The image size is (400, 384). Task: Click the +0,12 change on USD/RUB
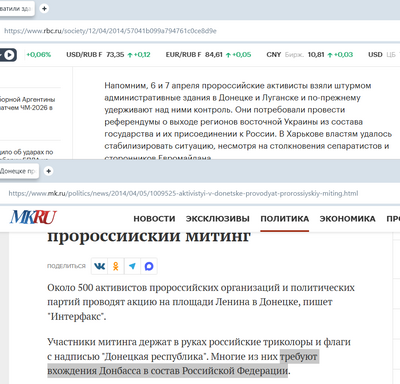coord(139,55)
